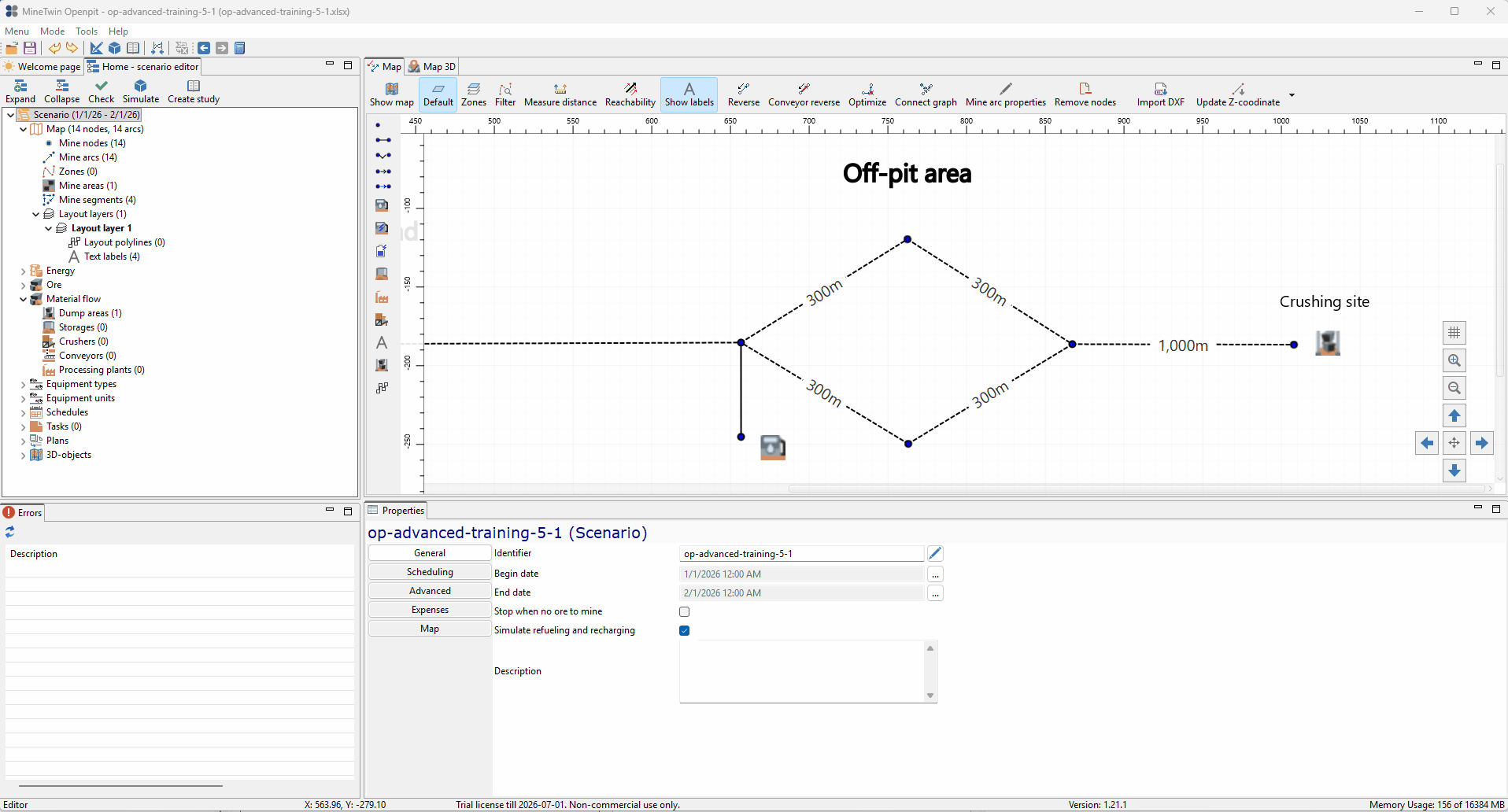This screenshot has width=1508, height=812.
Task: Switch to the Welcome page tab
Action: [43, 67]
